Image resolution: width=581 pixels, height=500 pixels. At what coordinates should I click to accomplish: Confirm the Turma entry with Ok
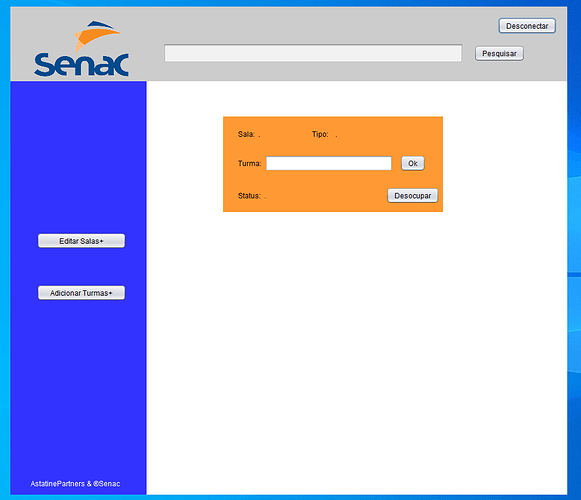click(x=413, y=163)
